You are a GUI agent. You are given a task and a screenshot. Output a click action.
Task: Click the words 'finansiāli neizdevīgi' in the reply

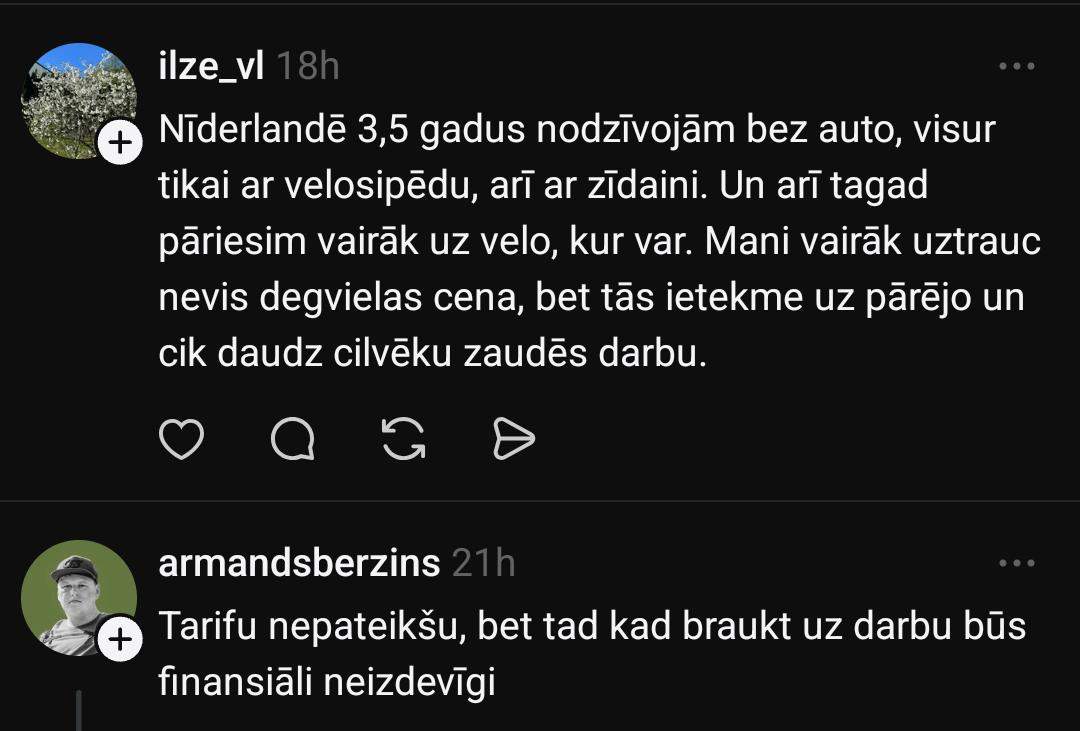click(327, 683)
